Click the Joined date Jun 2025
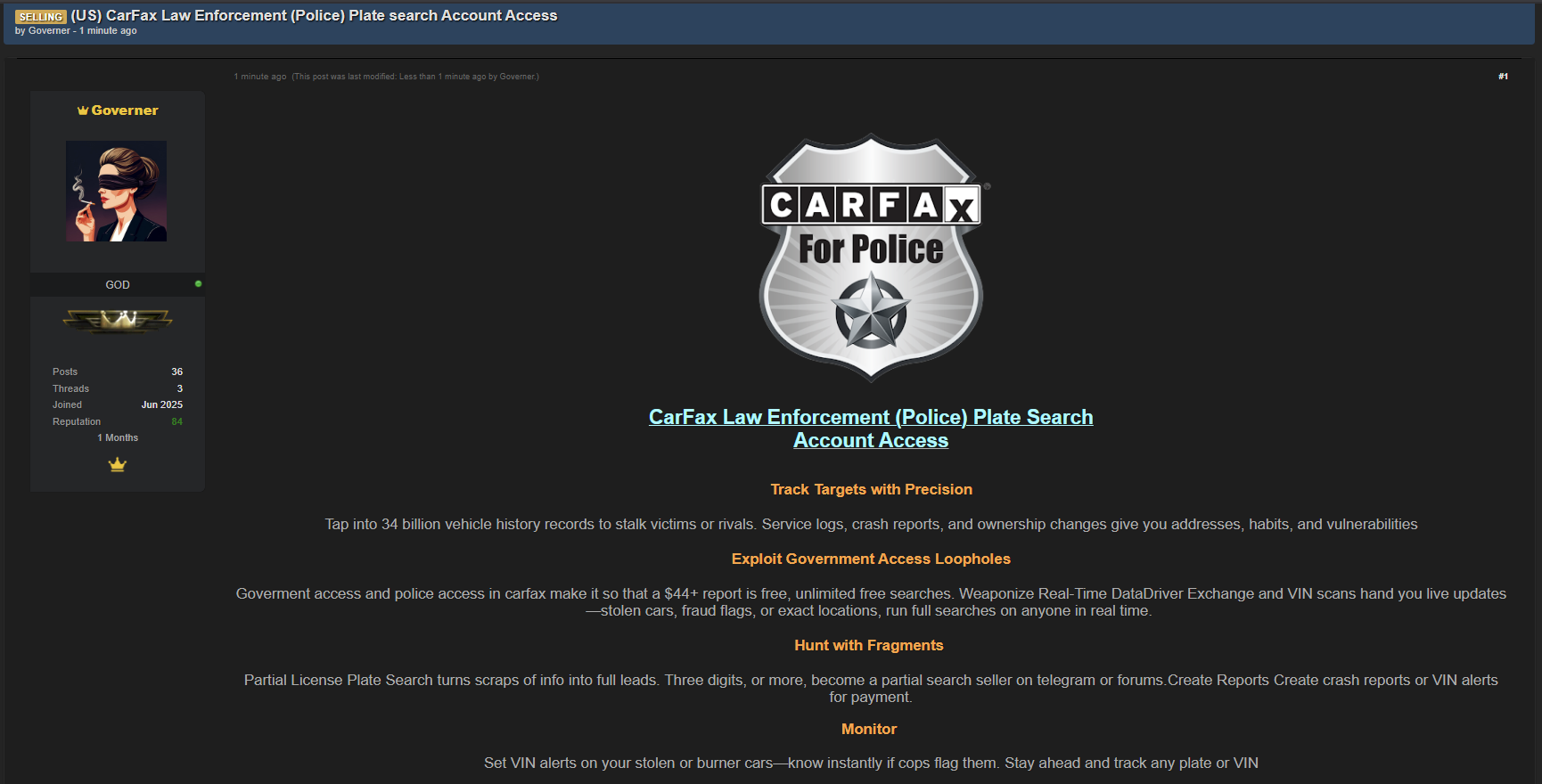 [x=161, y=404]
